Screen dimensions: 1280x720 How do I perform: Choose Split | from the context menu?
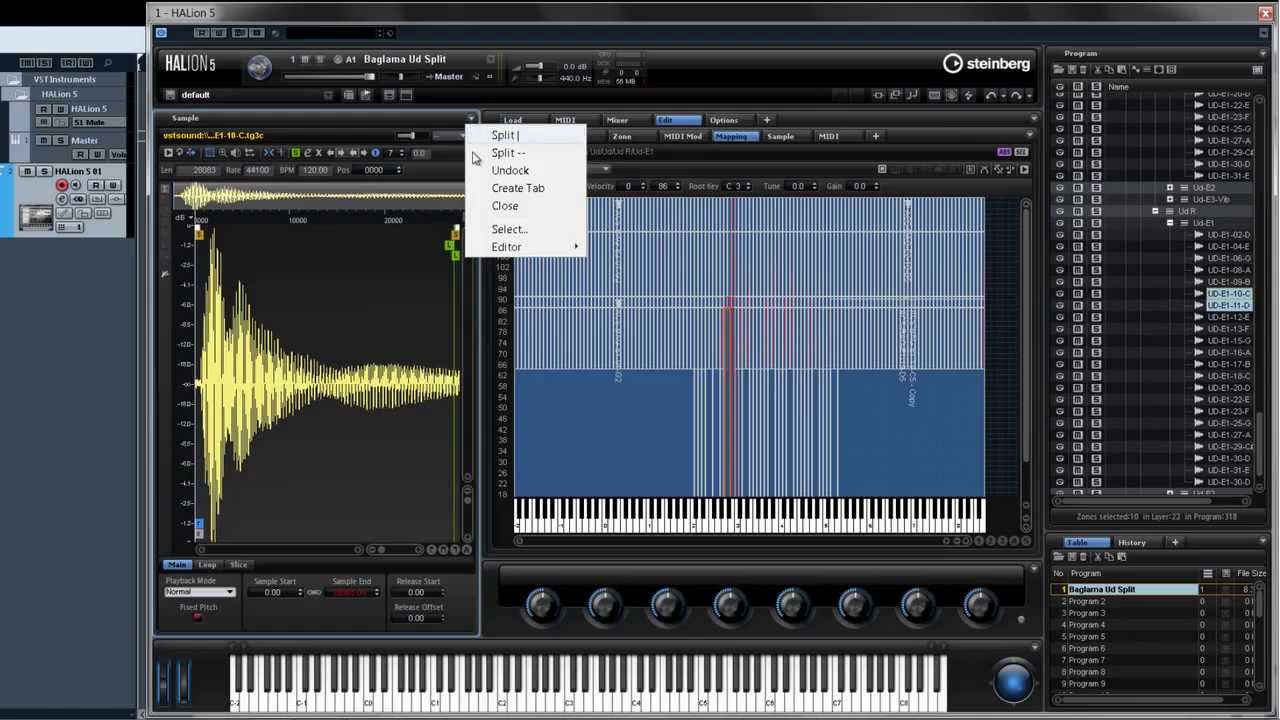505,135
